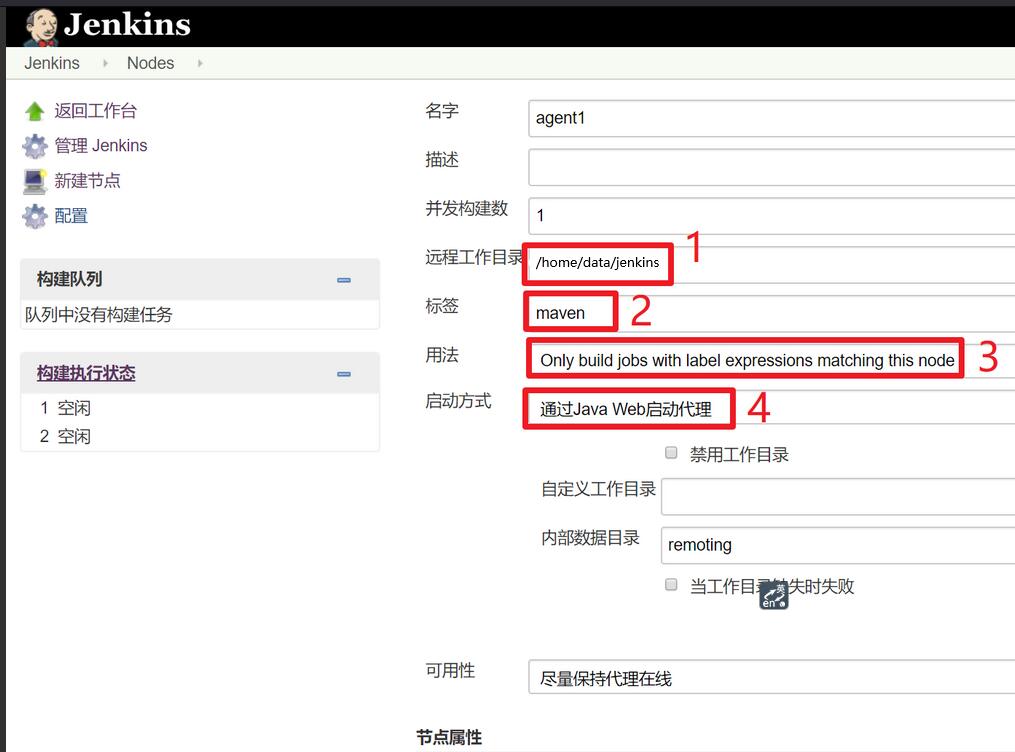Screen dimensions: 1015x752
Task: Toggle 禁用工作目录 checkbox
Action: (x=671, y=452)
